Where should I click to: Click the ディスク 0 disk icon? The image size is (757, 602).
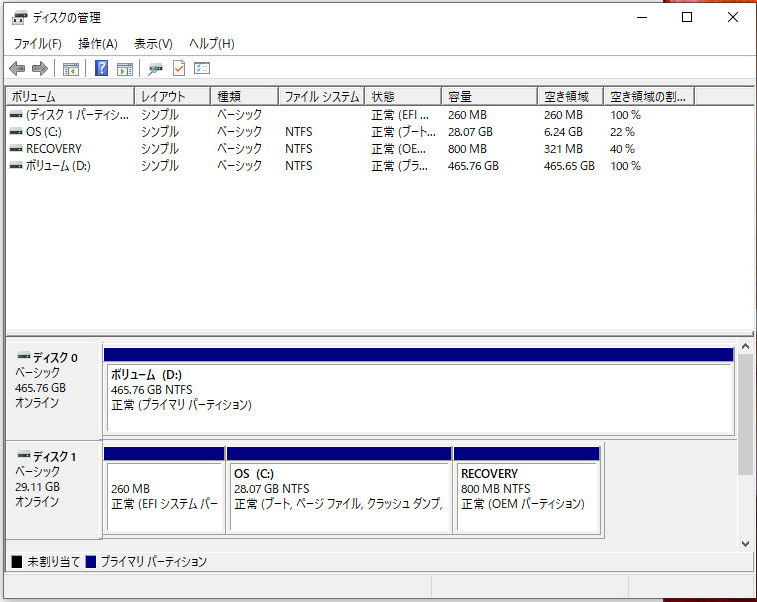tap(24, 356)
